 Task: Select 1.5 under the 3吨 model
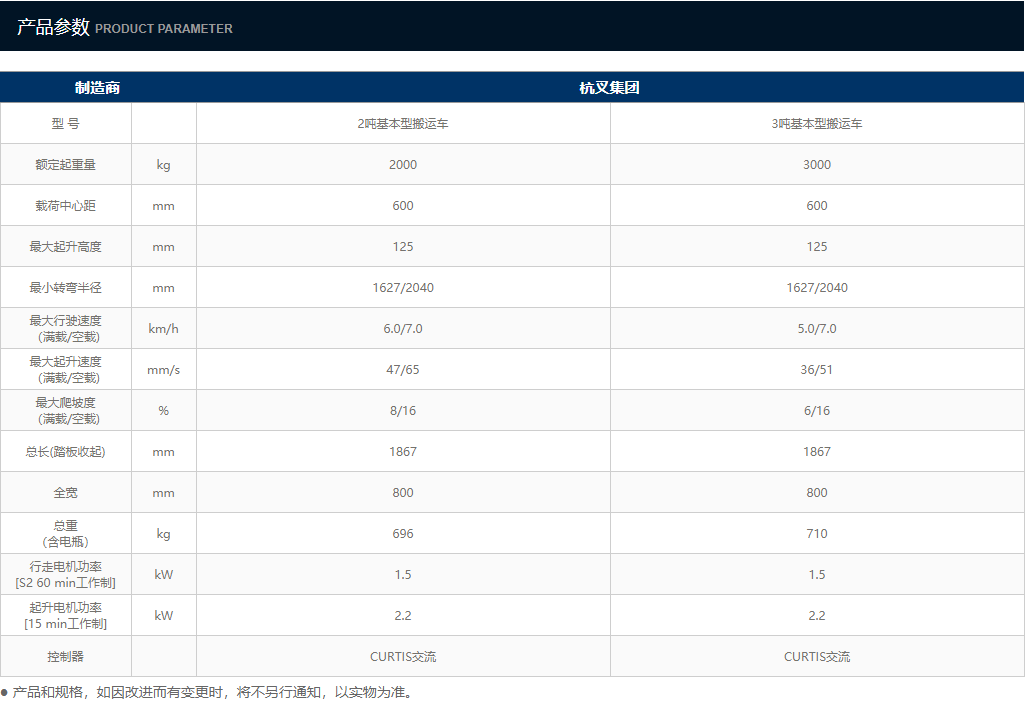816,575
